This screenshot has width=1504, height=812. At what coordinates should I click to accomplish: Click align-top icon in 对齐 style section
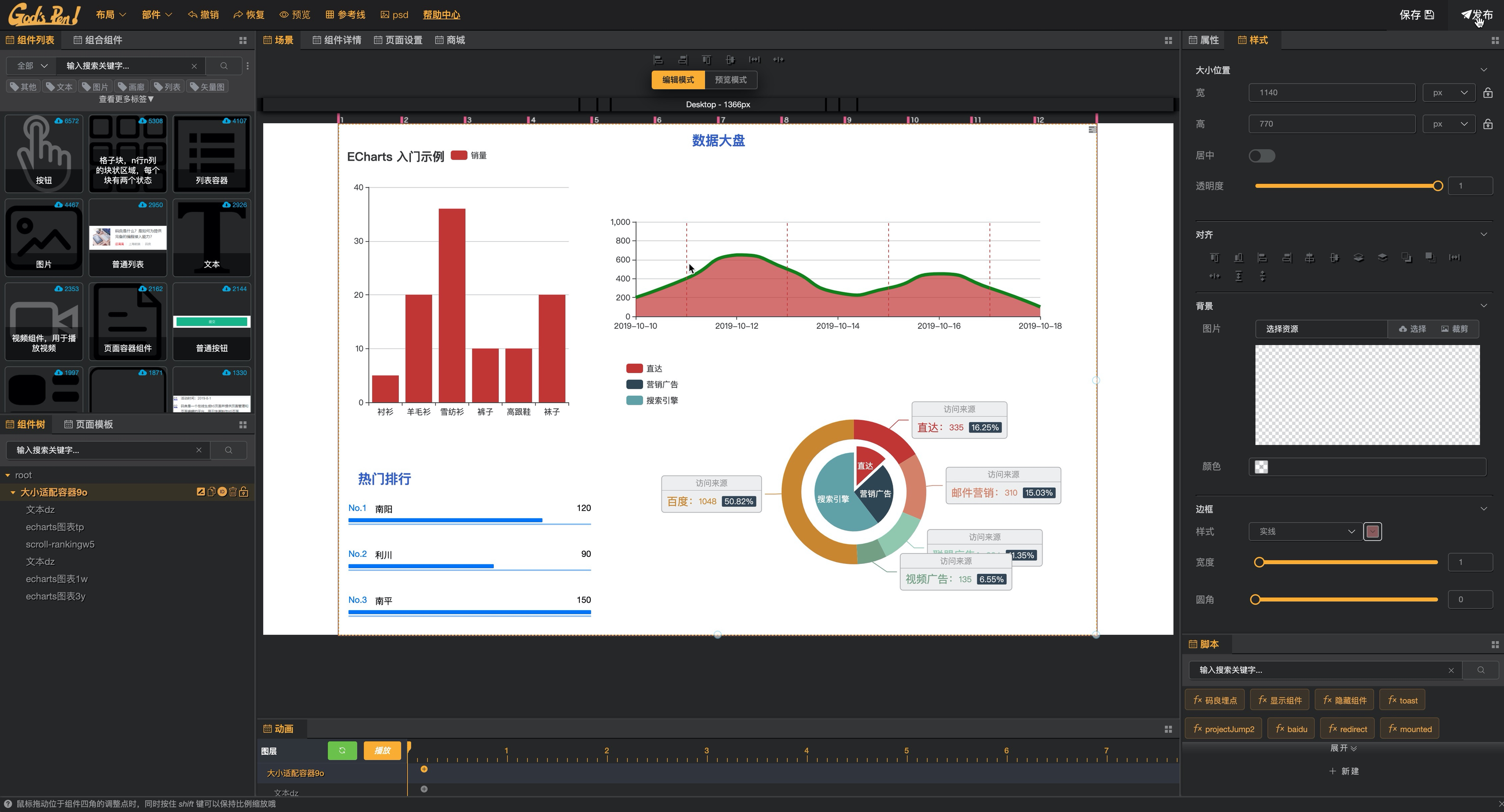coord(1215,258)
